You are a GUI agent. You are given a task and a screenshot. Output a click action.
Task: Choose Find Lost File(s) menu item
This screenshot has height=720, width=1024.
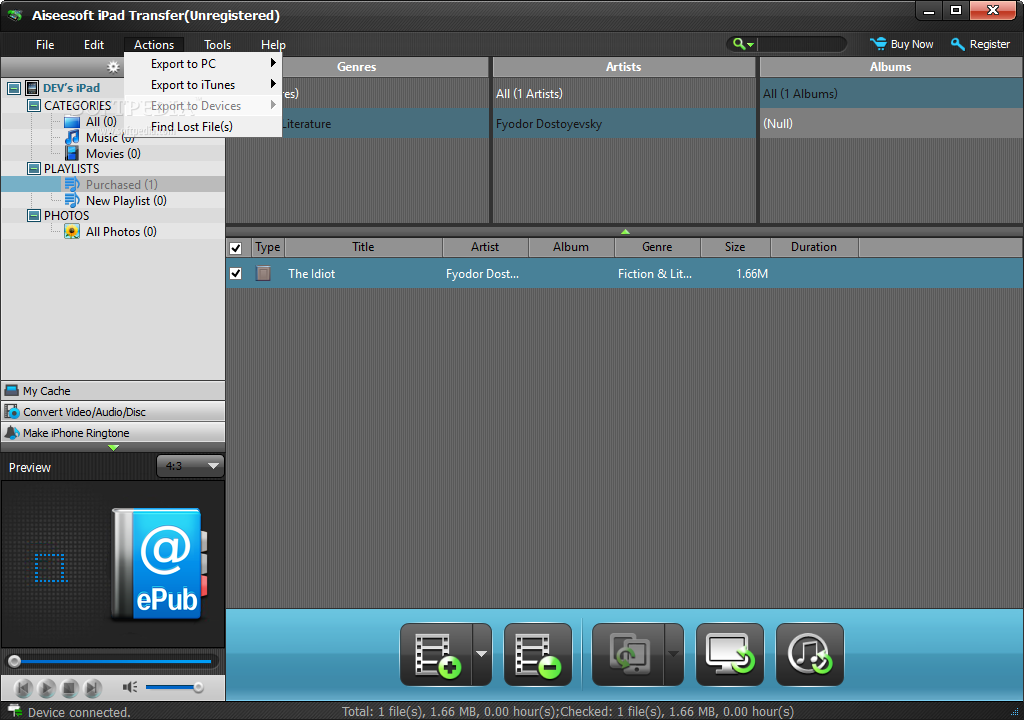pos(203,126)
